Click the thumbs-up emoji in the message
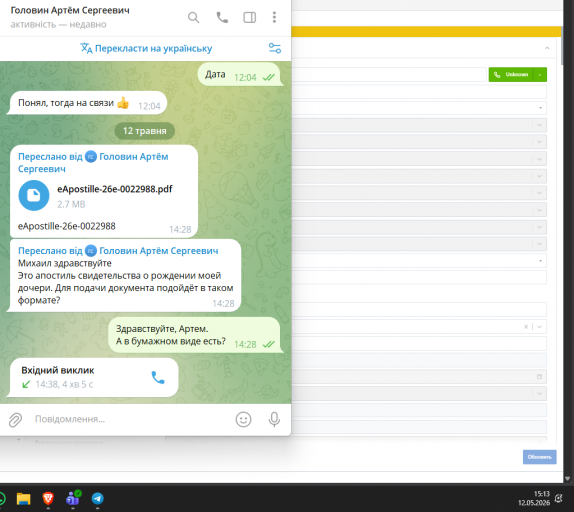Viewport: 574px width, 512px height. pos(123,103)
